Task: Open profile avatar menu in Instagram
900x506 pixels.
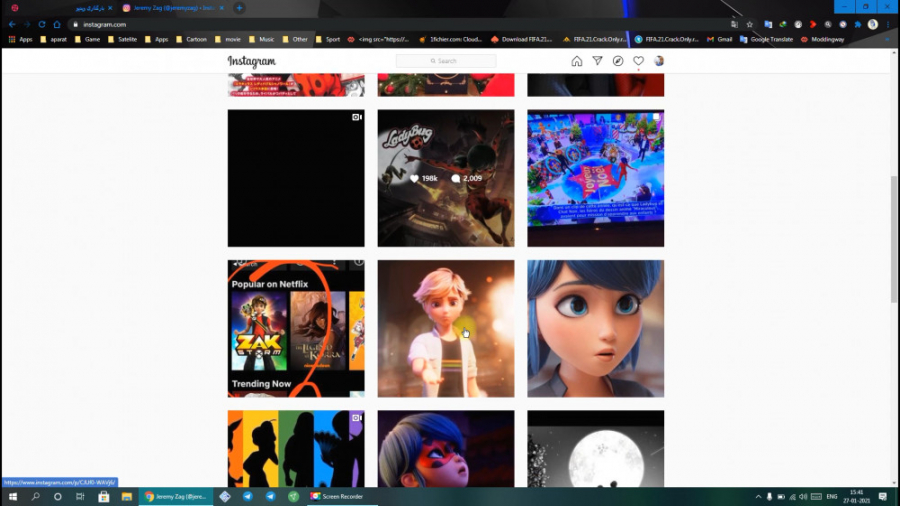Action: (x=659, y=61)
